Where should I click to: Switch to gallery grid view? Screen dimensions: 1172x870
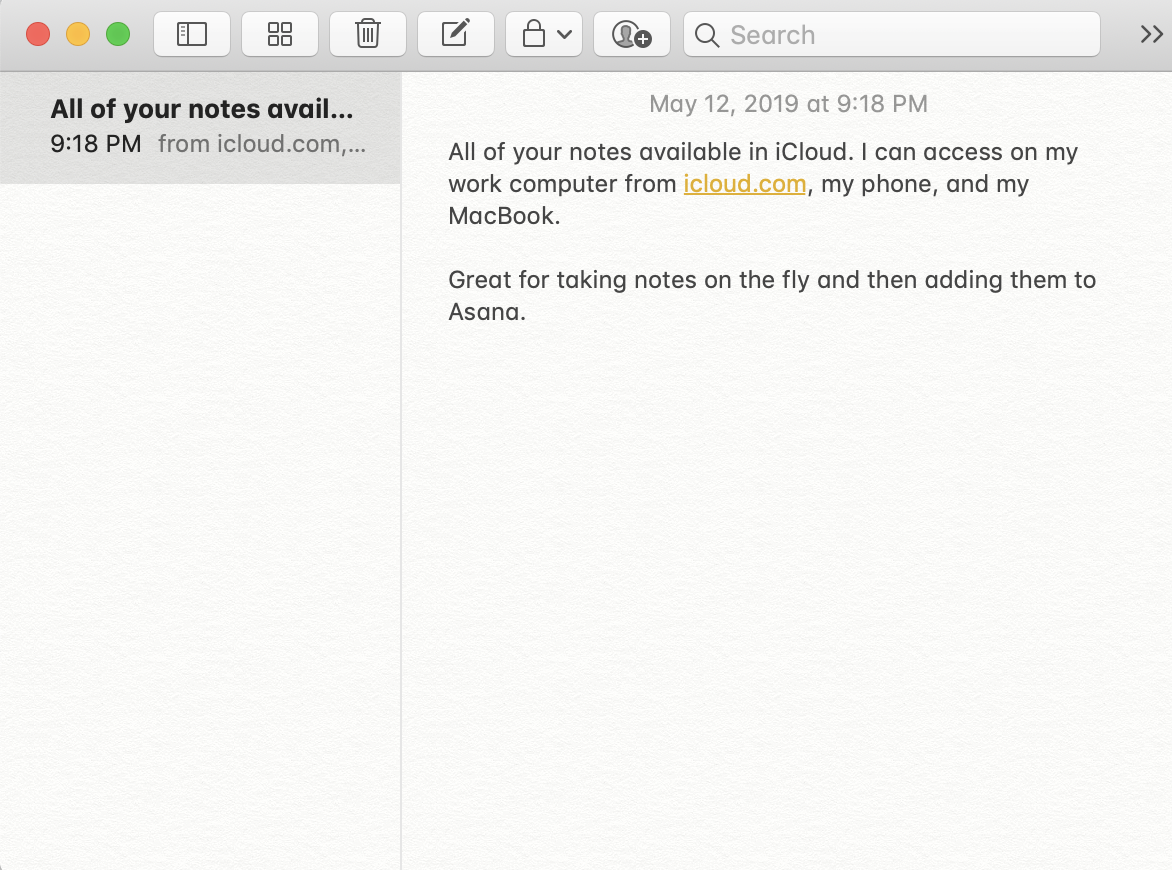[x=280, y=35]
